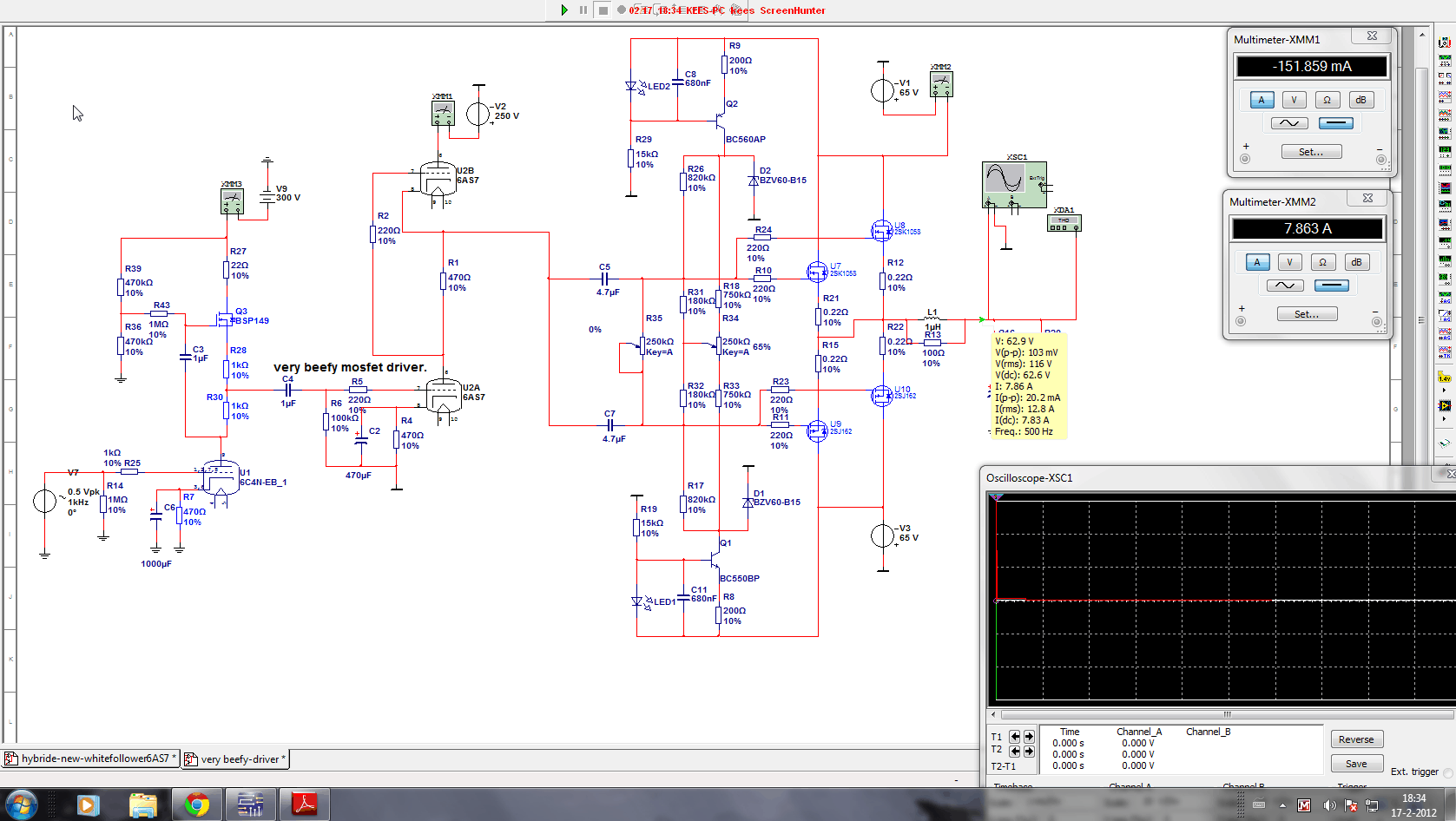The image size is (1456, 821).
Task: Switch Multimeter-XMM2 to ohmmeter (Ω) mode
Action: 1322,262
